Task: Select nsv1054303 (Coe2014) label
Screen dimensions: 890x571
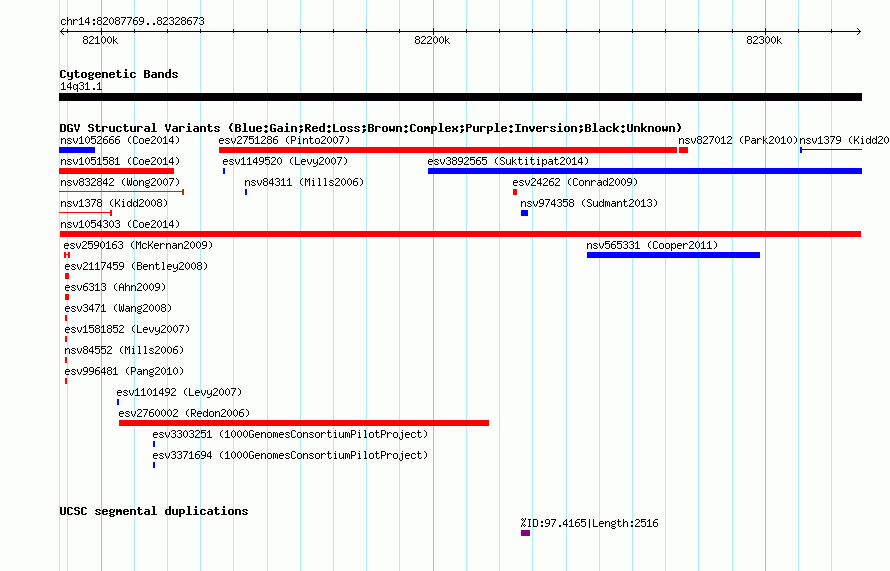Action: 120,224
